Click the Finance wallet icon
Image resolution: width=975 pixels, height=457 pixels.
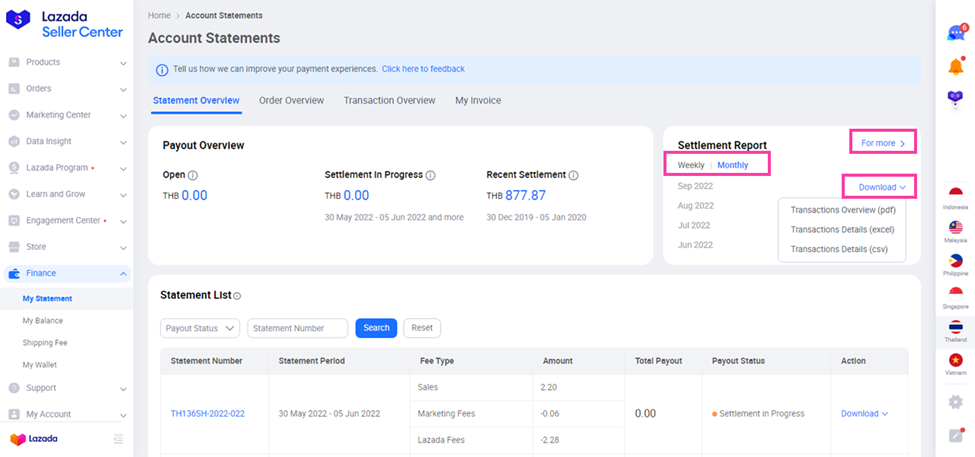pos(14,273)
